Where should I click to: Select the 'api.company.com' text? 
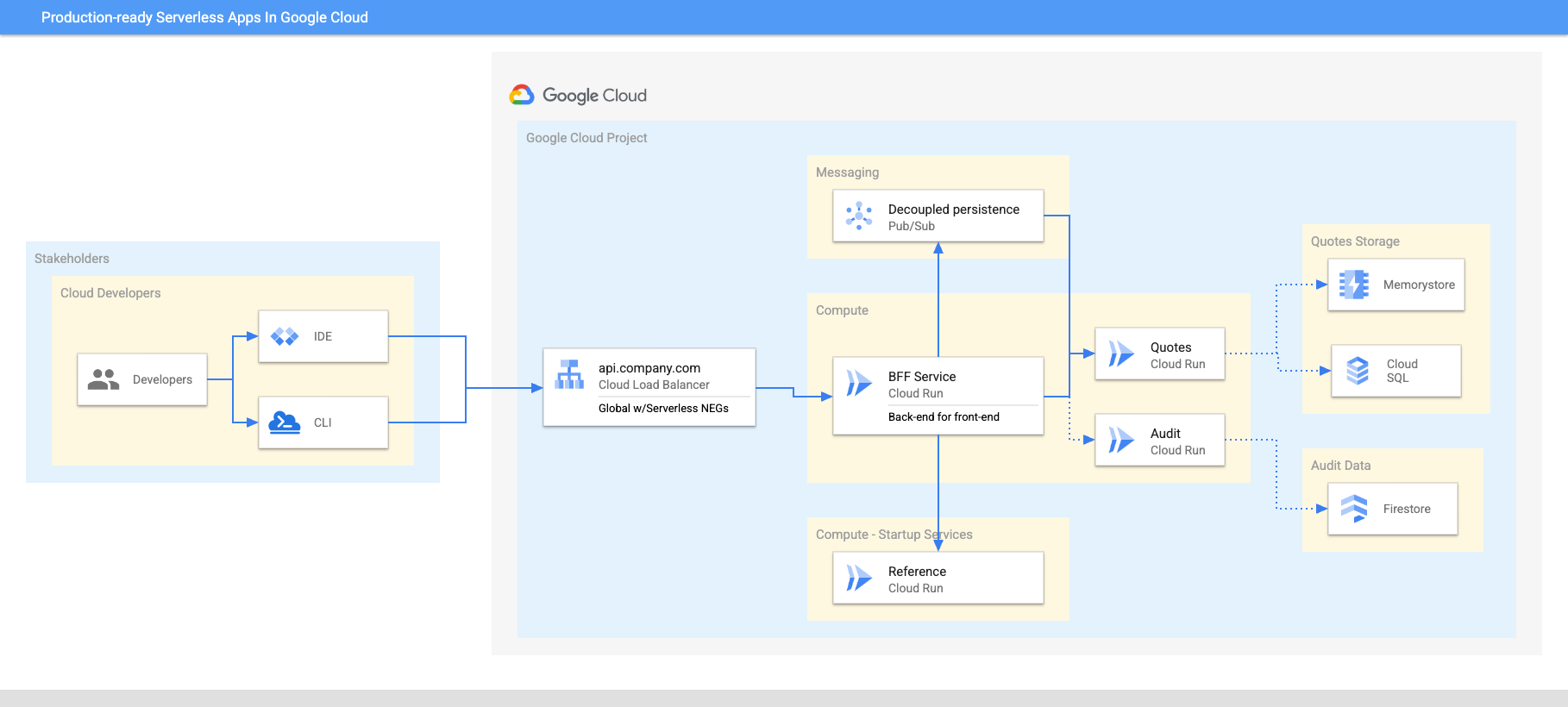tap(649, 368)
